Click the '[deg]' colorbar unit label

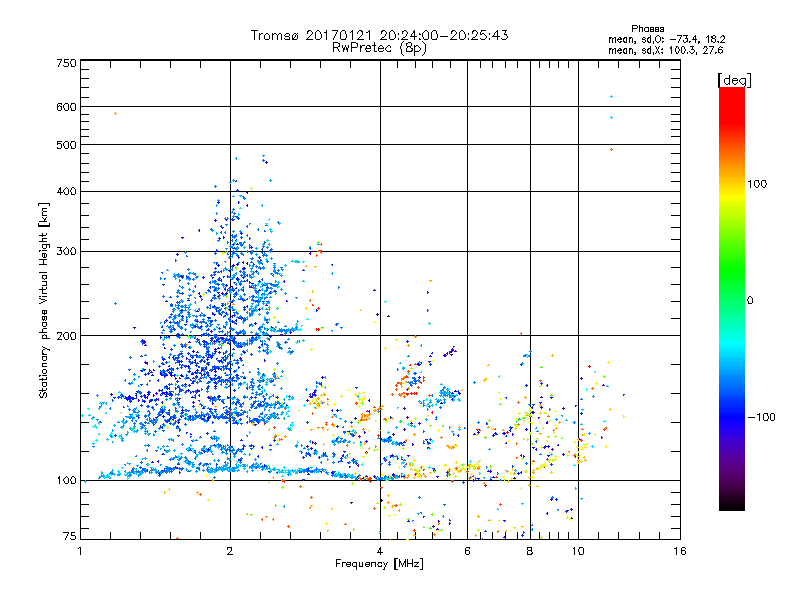[734, 80]
